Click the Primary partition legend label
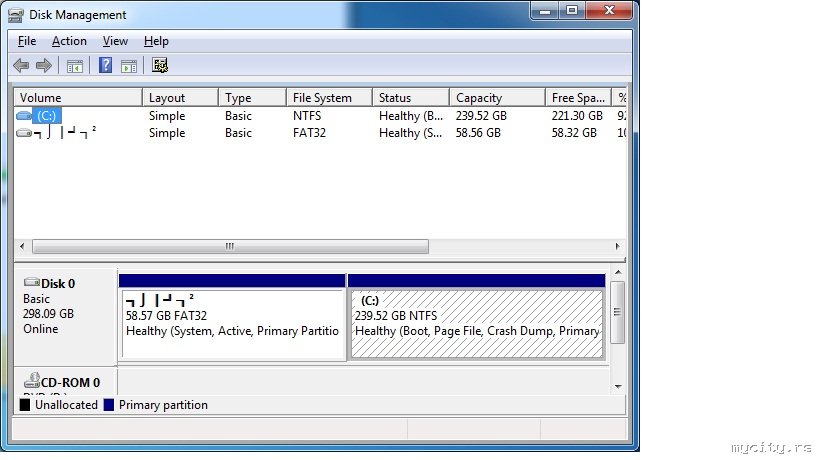819x460 pixels. (x=163, y=405)
